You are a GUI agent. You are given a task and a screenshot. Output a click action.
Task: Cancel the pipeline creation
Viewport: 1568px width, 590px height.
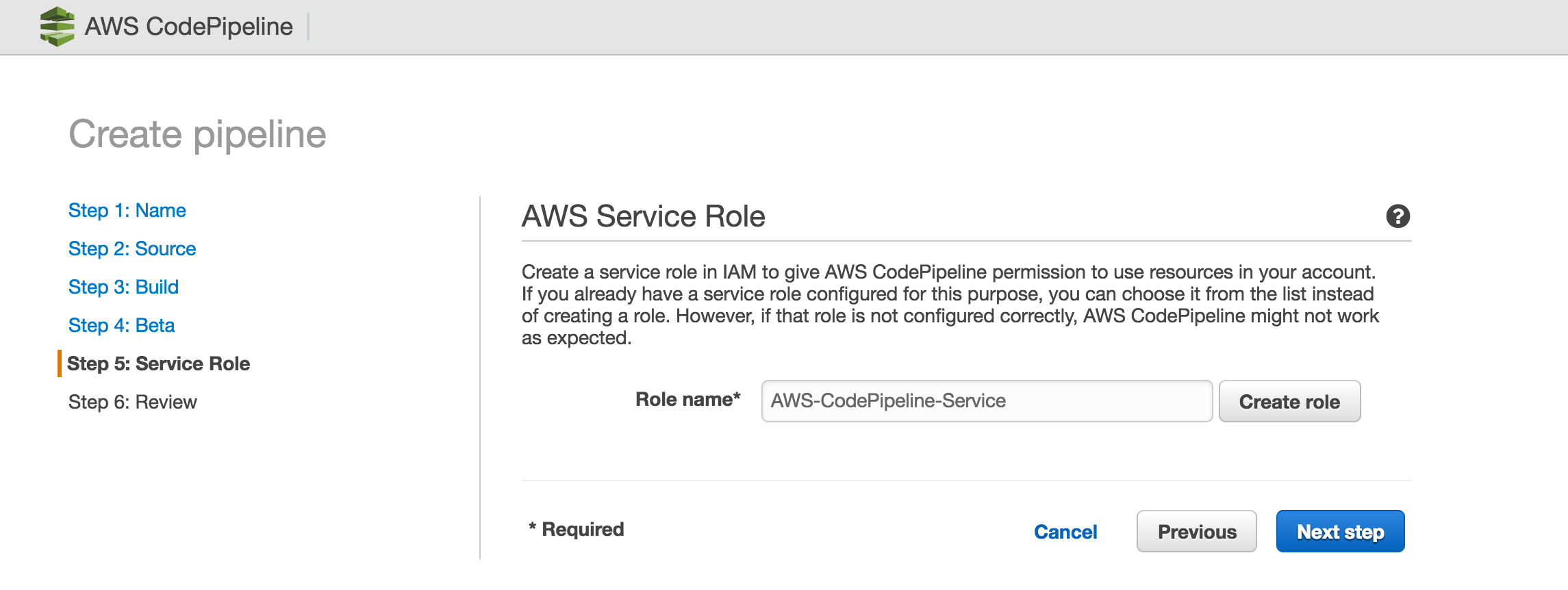coord(1065,531)
